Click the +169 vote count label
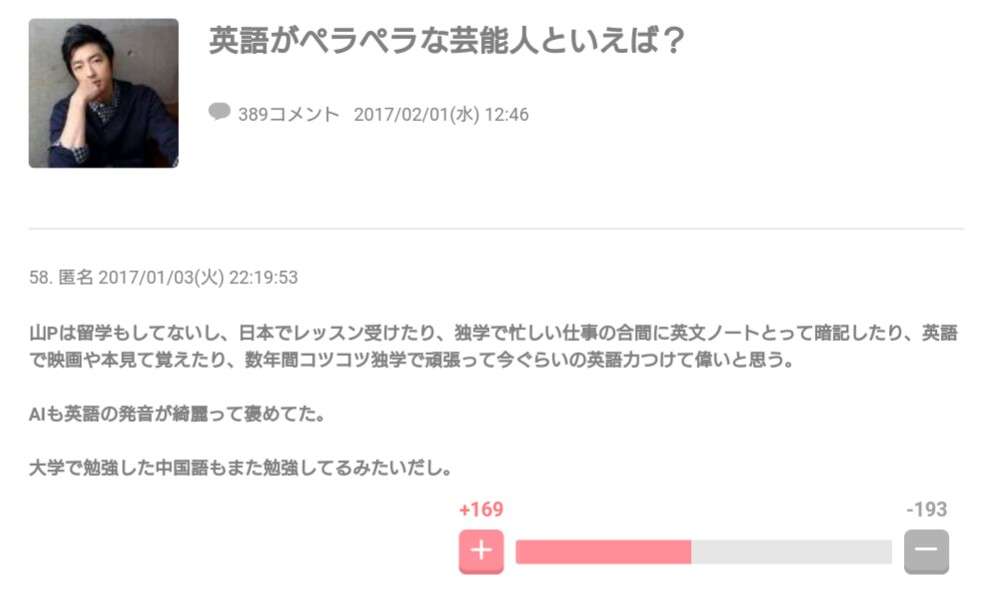1004x602 pixels. (481, 510)
